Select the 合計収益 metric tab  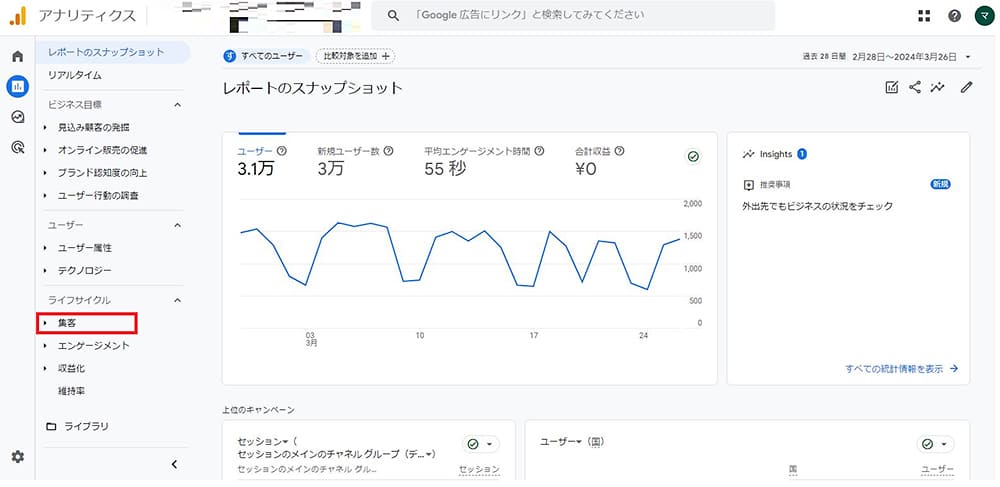tap(599, 162)
